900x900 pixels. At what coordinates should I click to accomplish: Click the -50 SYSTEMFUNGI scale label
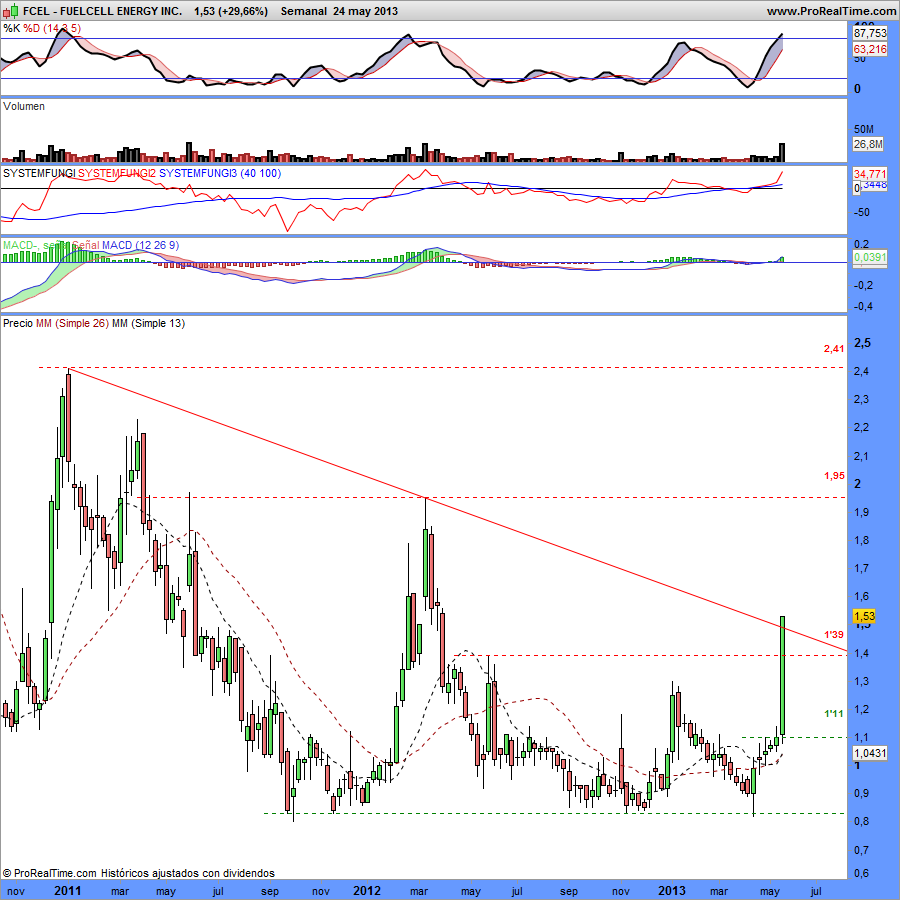[x=862, y=212]
